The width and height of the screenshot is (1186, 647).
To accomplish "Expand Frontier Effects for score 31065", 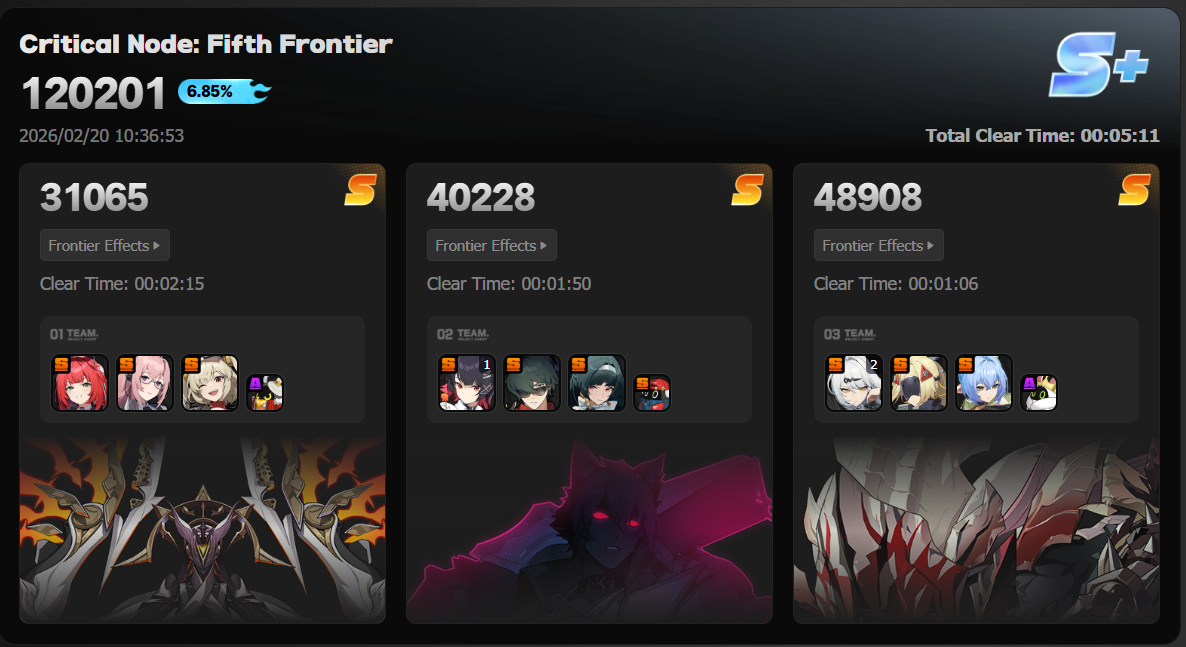I will click(x=104, y=245).
